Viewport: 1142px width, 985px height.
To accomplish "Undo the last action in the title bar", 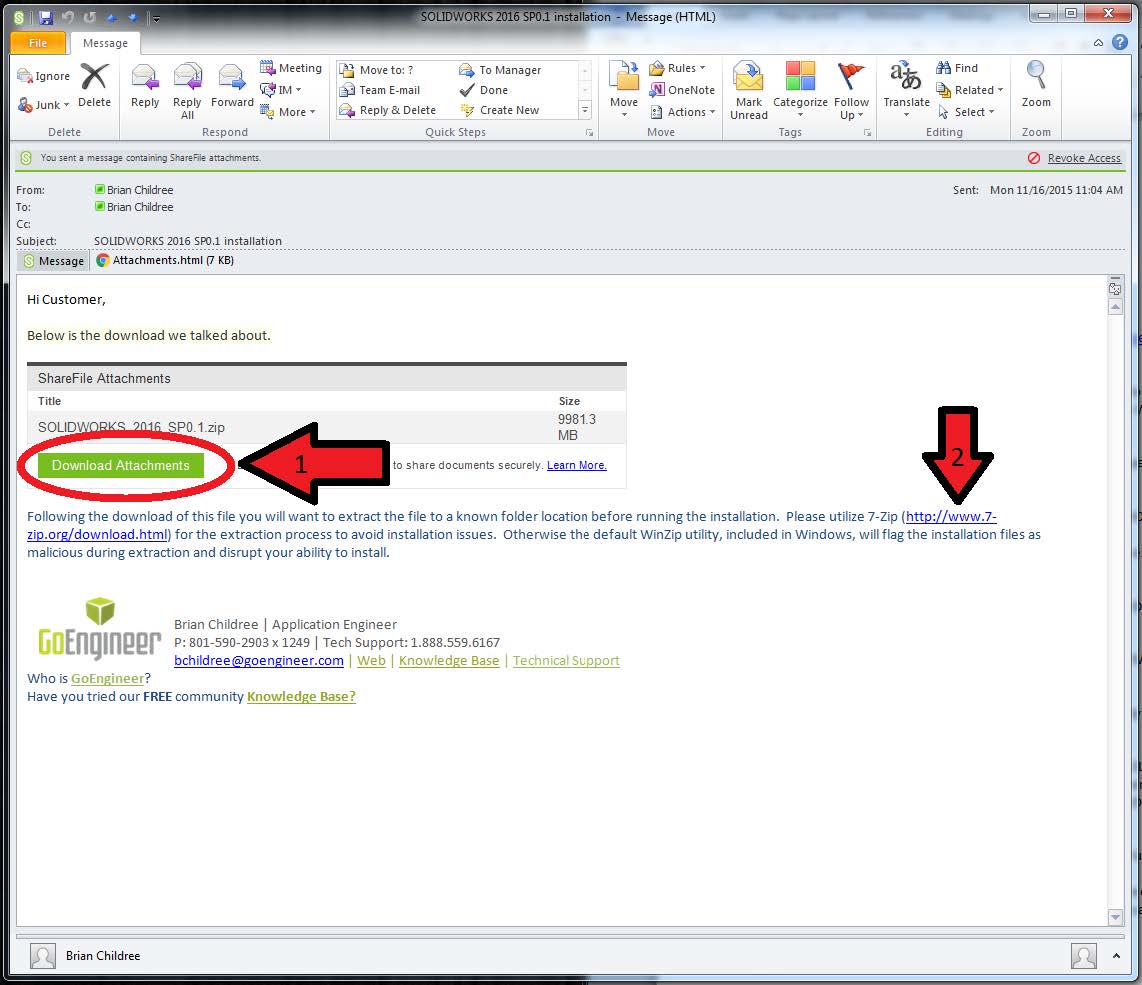I will [x=68, y=17].
